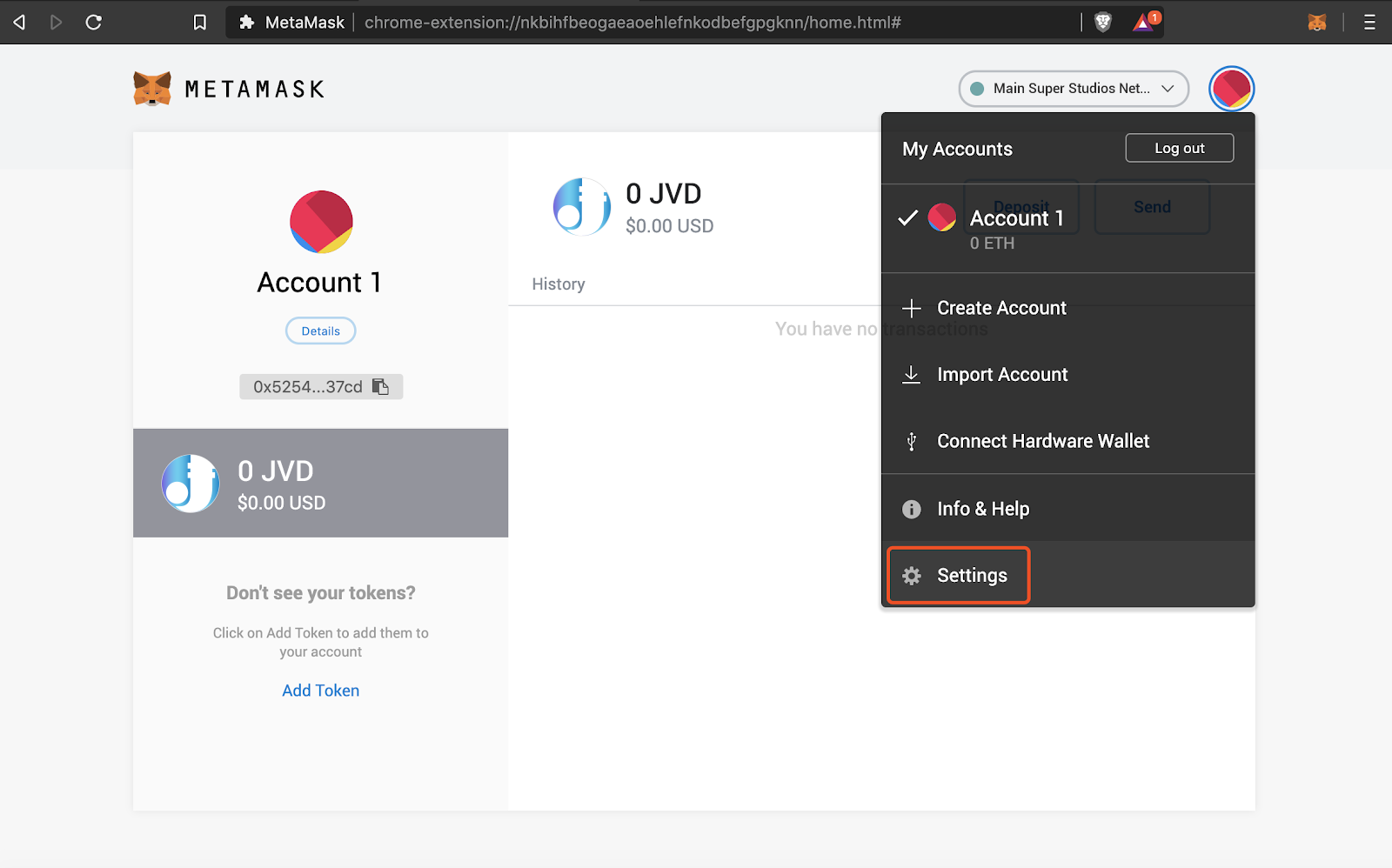
Task: Click the Details button under Account 1
Action: tap(320, 331)
